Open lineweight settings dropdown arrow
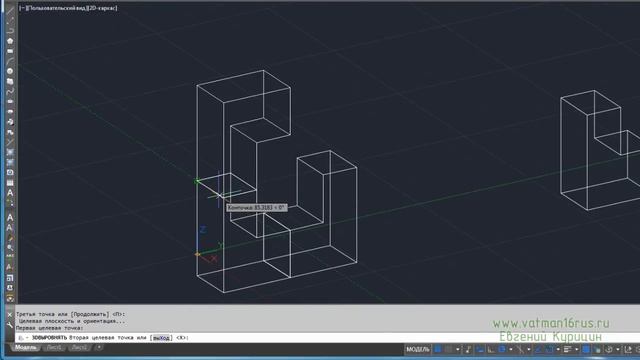The height and width of the screenshot is (360, 640). pos(576,349)
